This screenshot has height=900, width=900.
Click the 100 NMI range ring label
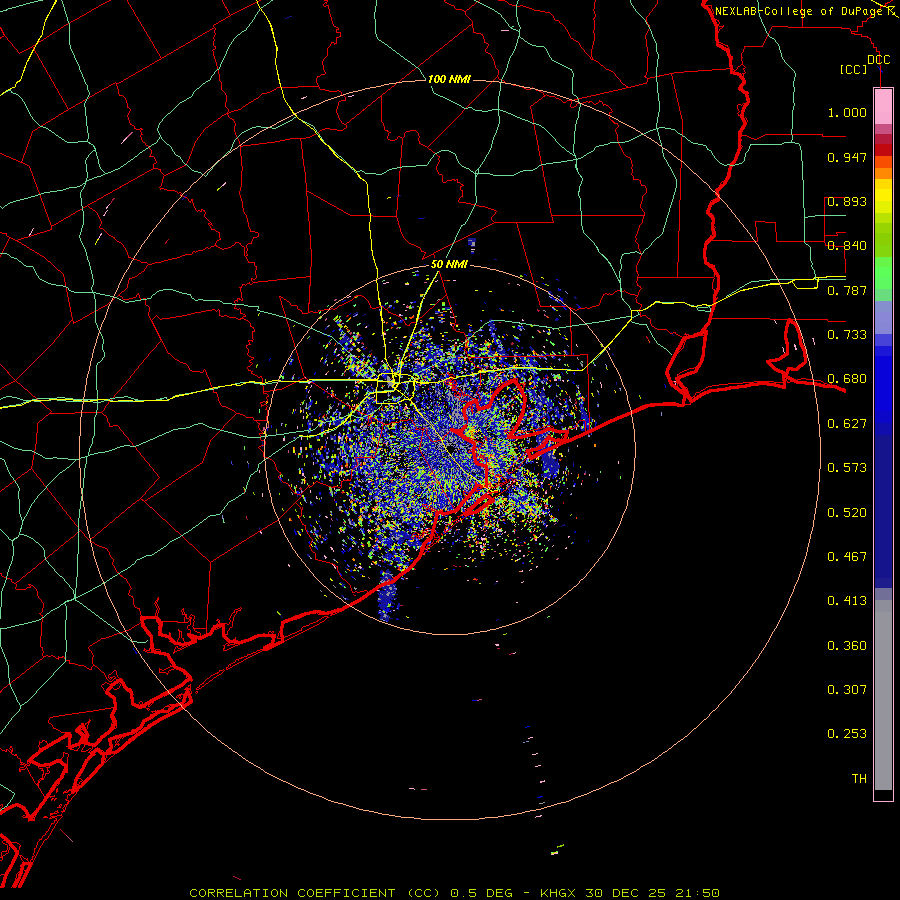click(449, 79)
